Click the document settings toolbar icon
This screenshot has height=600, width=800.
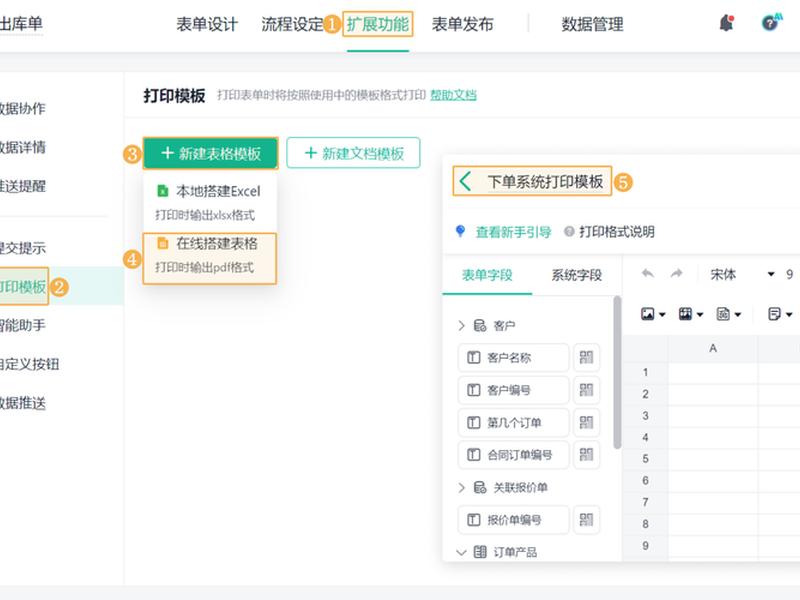(723, 314)
